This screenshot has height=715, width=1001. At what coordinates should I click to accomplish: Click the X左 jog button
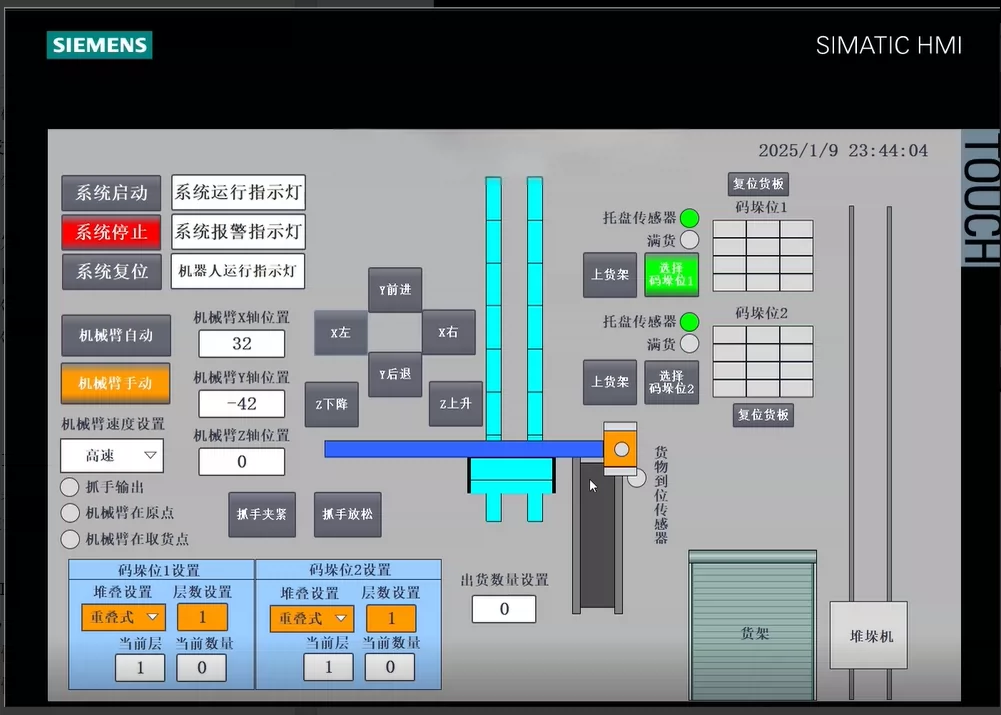click(x=341, y=333)
